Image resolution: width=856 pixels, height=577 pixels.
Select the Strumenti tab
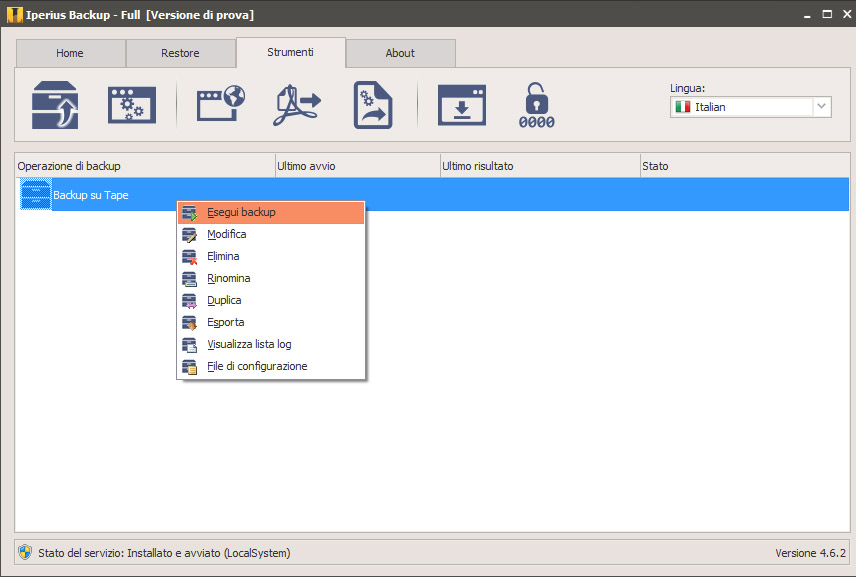tap(290, 52)
